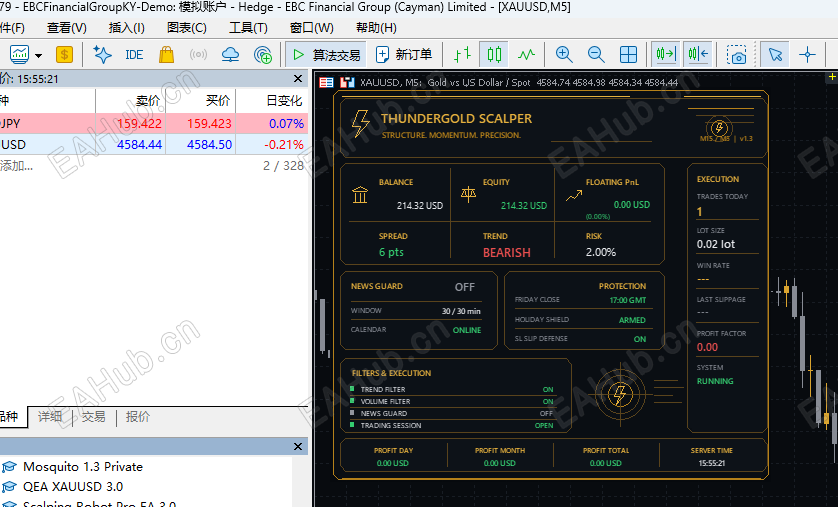Click the NEWS GUARD OFF status

pos(464,287)
